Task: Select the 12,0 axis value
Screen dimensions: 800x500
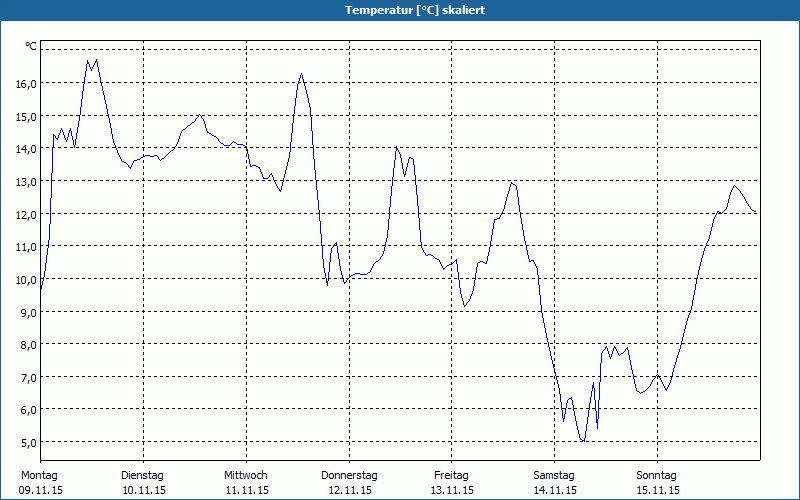Action: 26,214
